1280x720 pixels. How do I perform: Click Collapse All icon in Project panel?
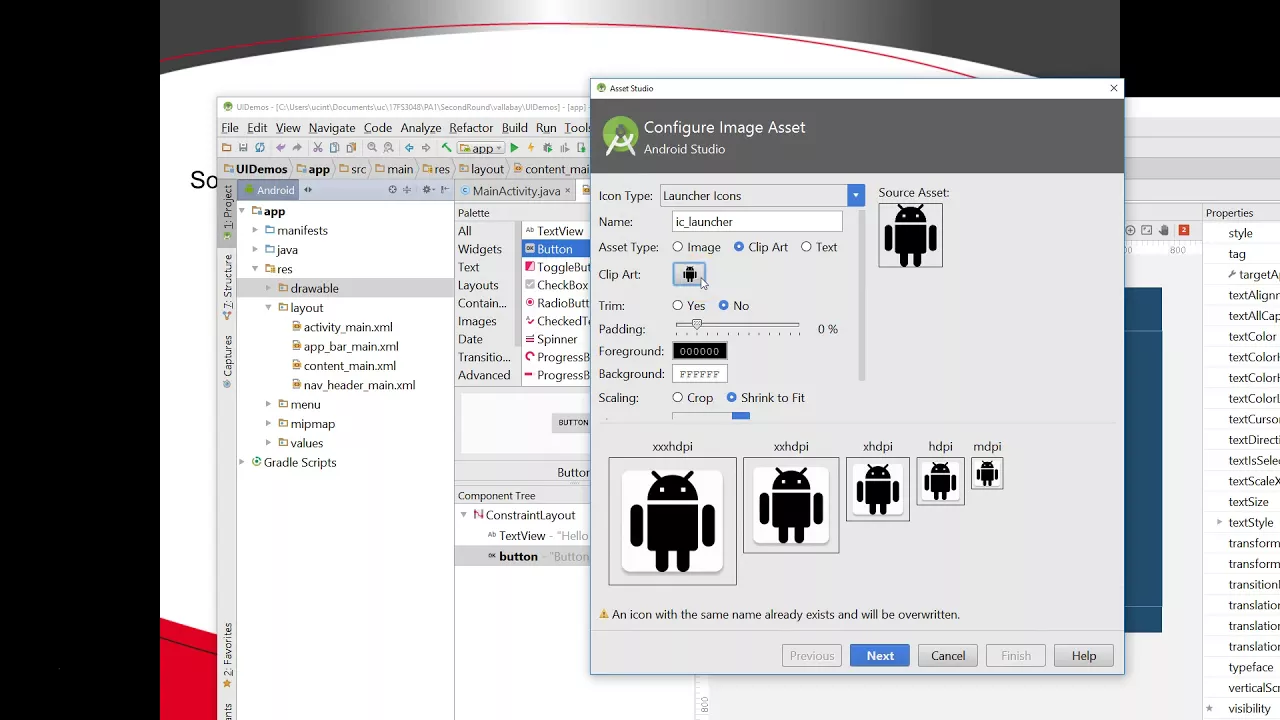tap(407, 190)
